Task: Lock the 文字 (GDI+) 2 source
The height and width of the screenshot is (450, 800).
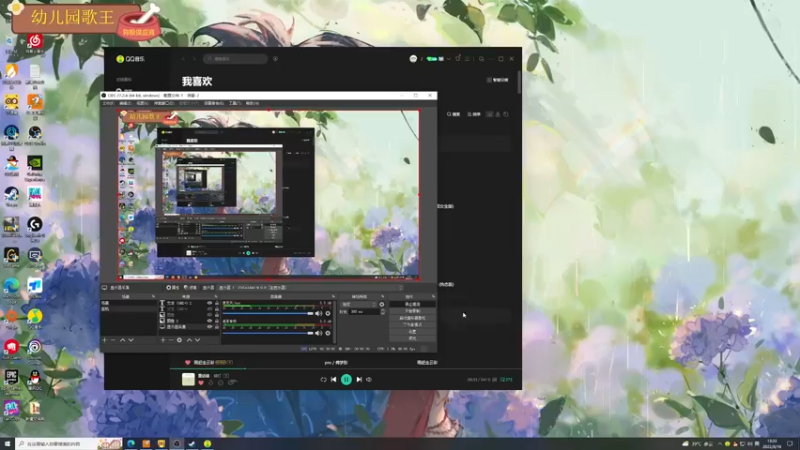Action: coord(217,303)
